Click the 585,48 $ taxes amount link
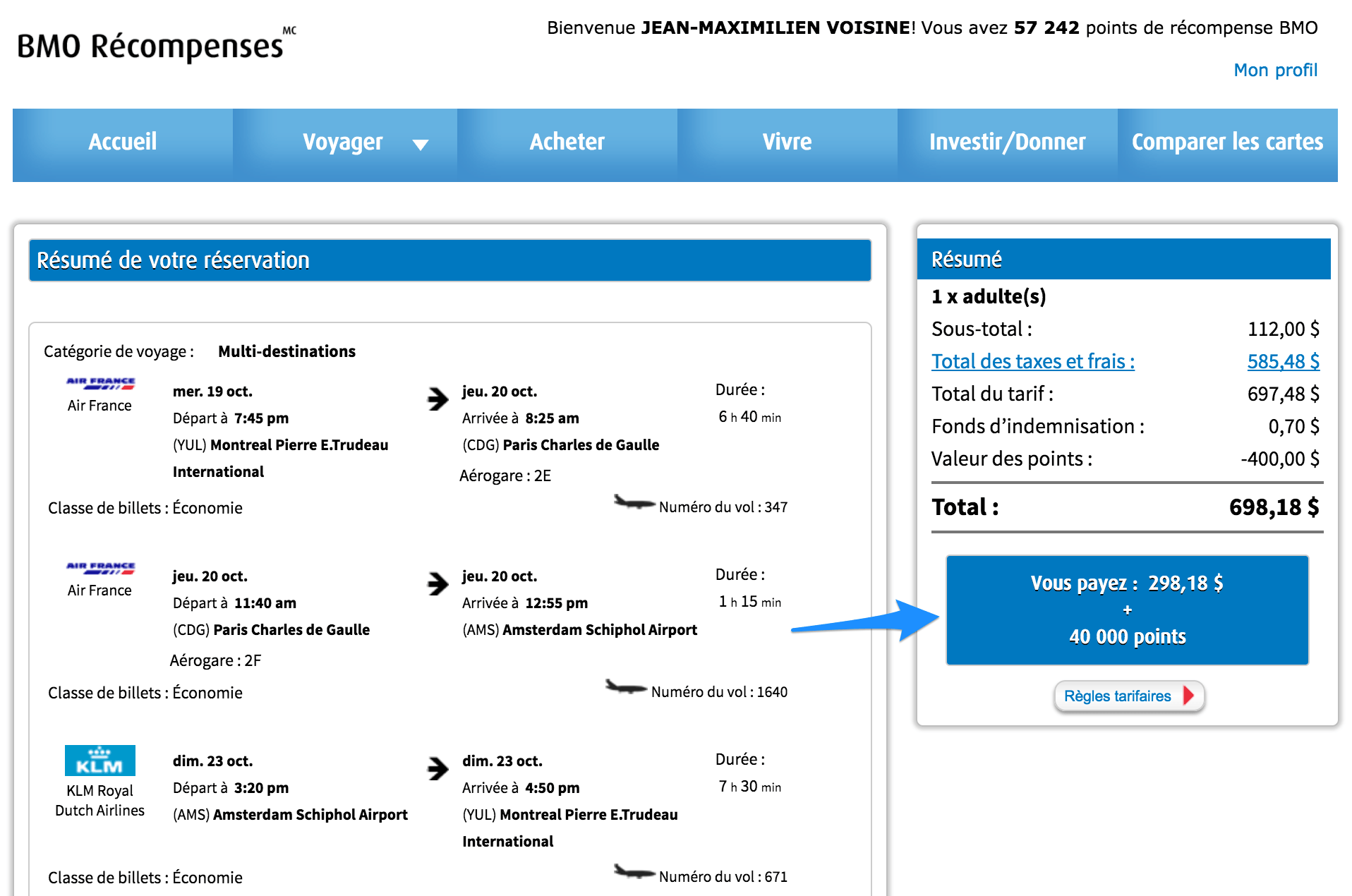1352x896 pixels. coord(1282,361)
